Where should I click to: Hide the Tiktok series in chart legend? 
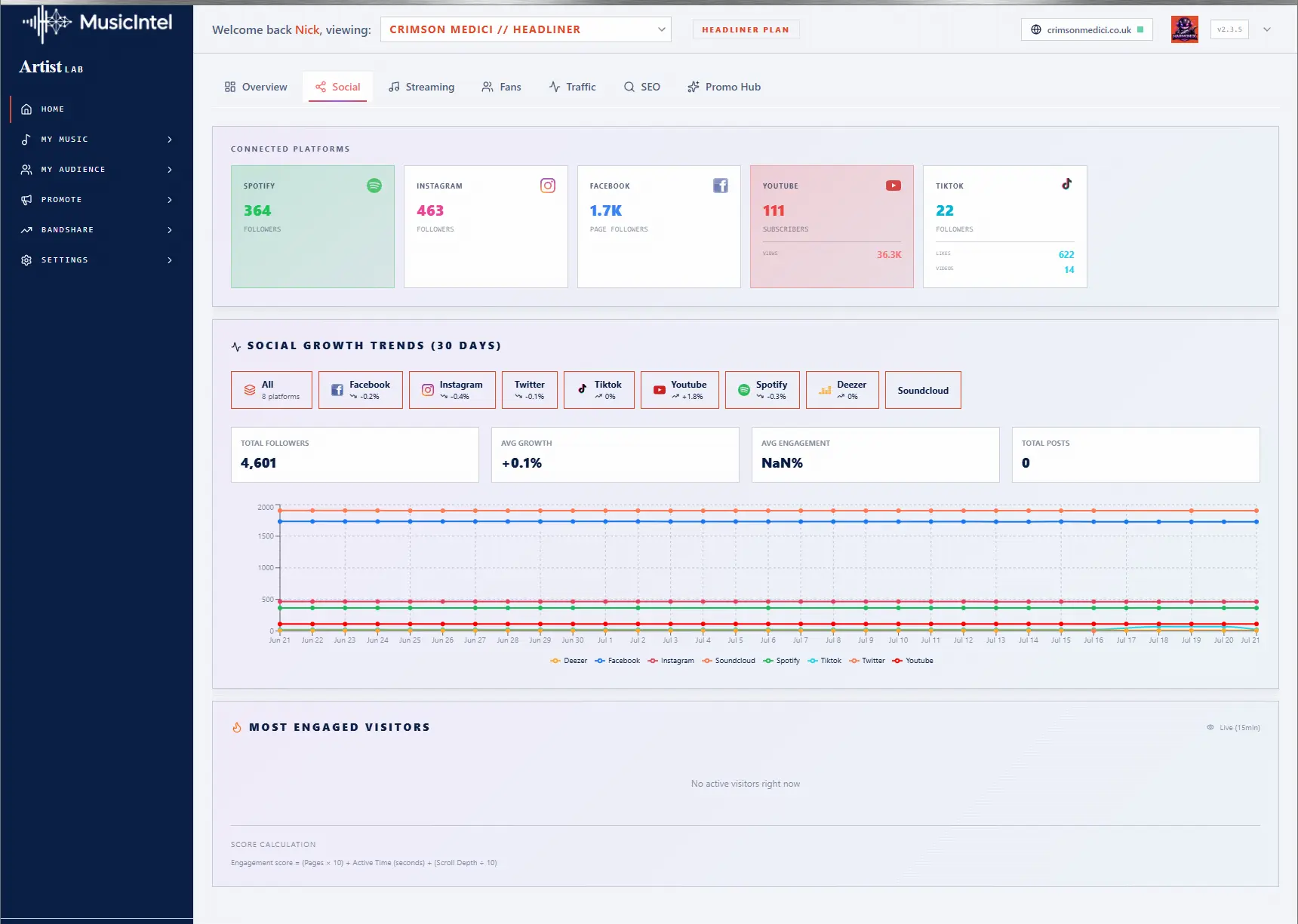coord(824,661)
